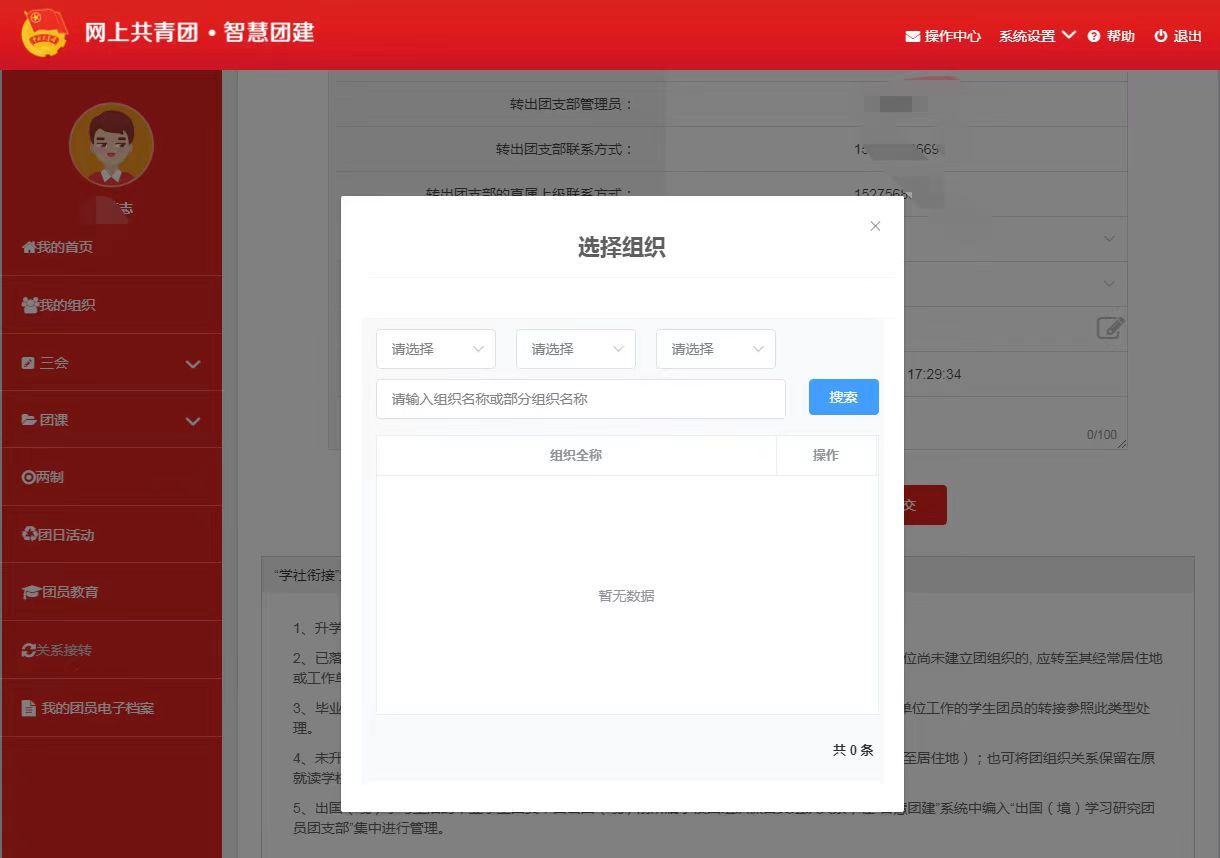This screenshot has width=1220, height=858.
Task: Open 系统设置 menu in header
Action: 1036,36
